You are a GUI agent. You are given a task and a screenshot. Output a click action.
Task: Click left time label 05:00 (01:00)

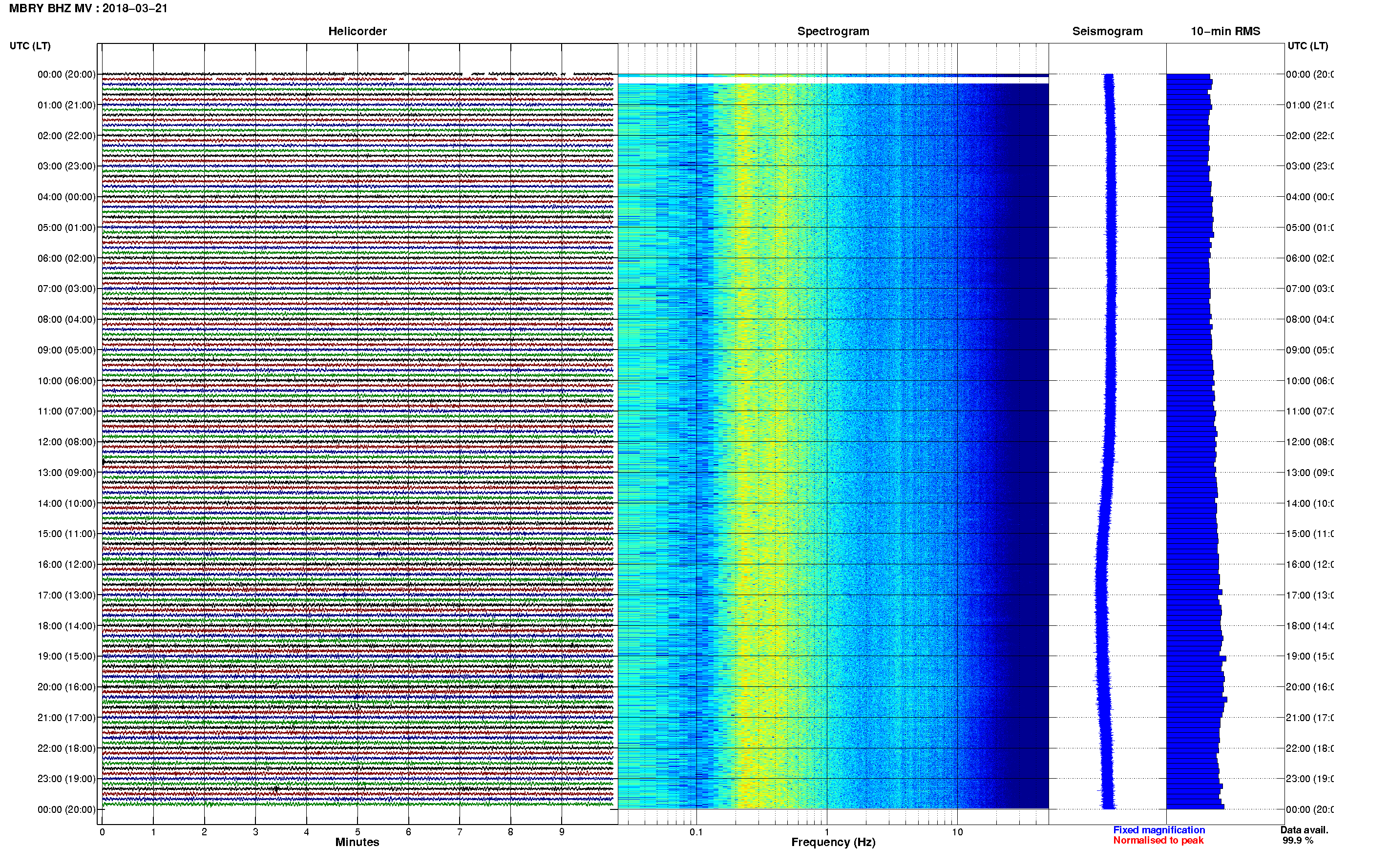click(66, 227)
